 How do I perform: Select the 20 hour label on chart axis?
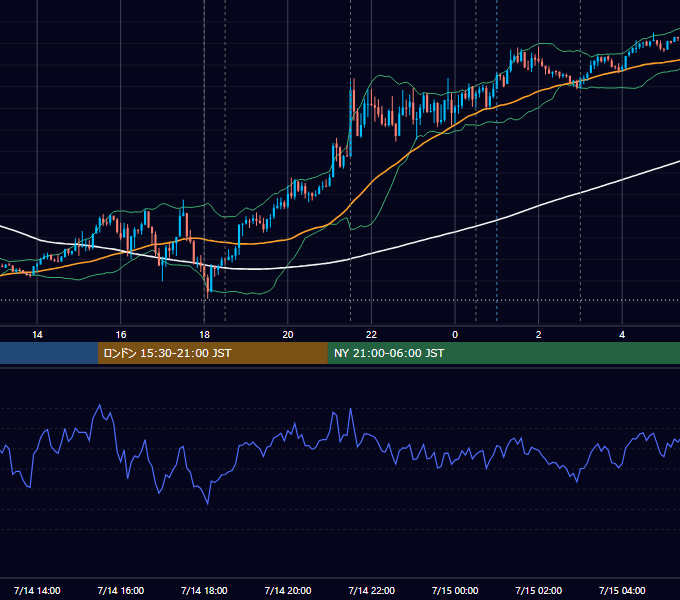(x=288, y=335)
